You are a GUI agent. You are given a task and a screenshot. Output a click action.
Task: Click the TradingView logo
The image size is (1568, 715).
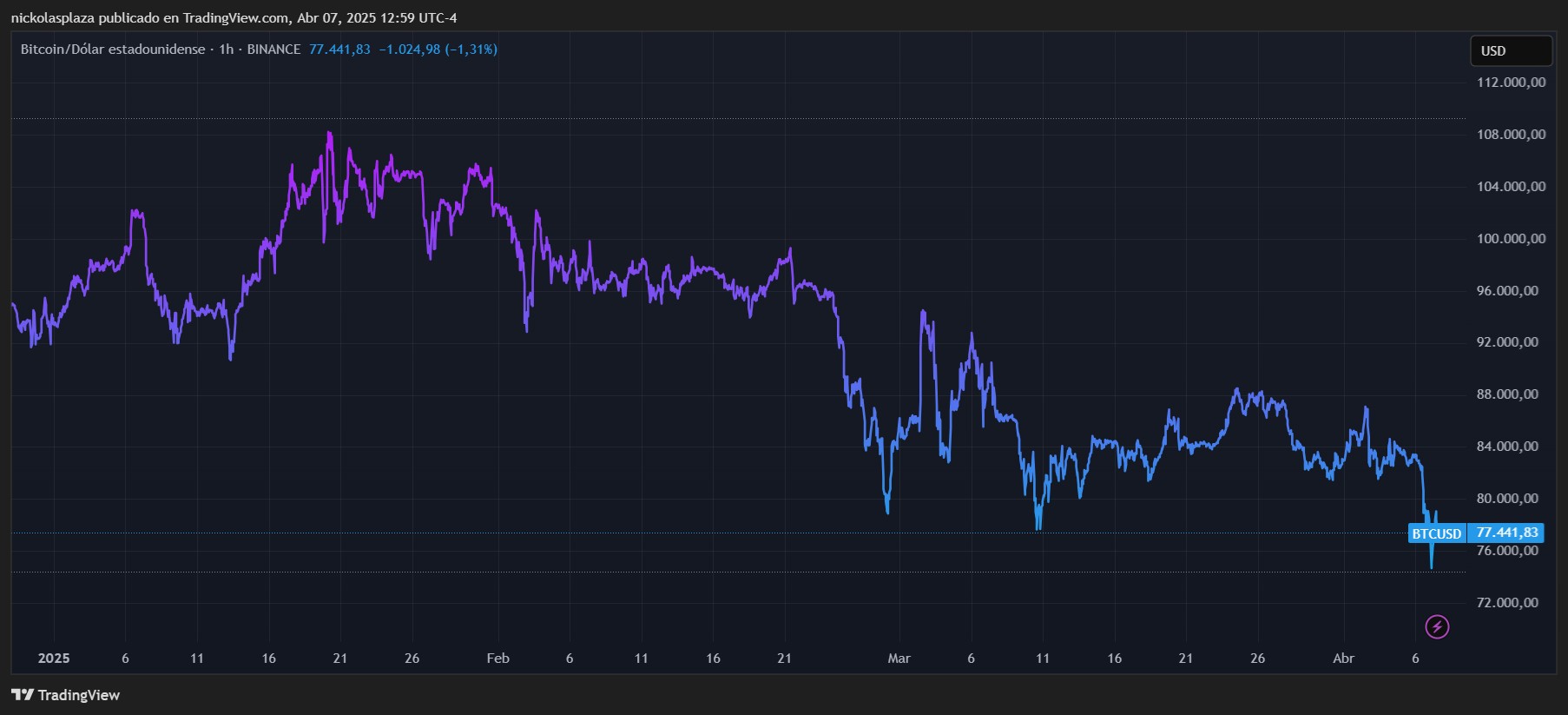(x=66, y=695)
